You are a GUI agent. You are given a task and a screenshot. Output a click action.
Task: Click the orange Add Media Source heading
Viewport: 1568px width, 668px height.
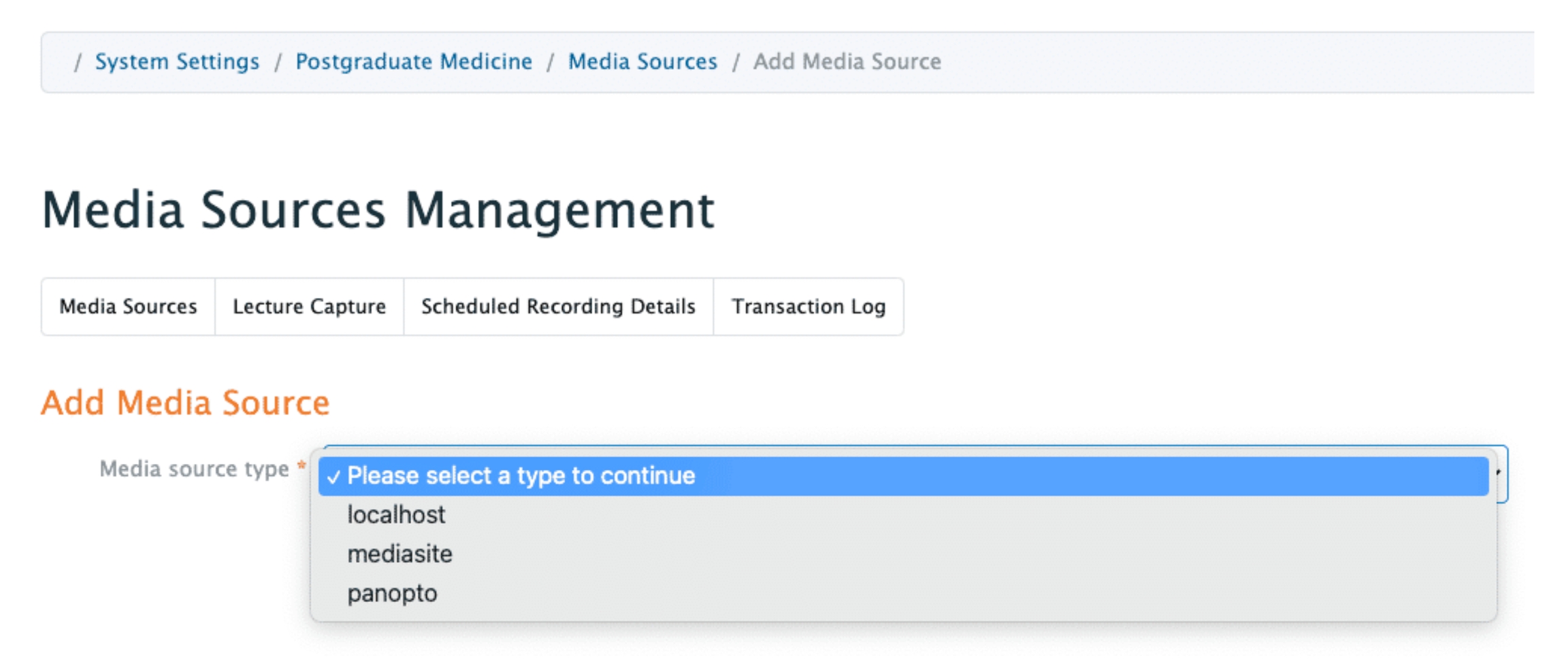185,403
